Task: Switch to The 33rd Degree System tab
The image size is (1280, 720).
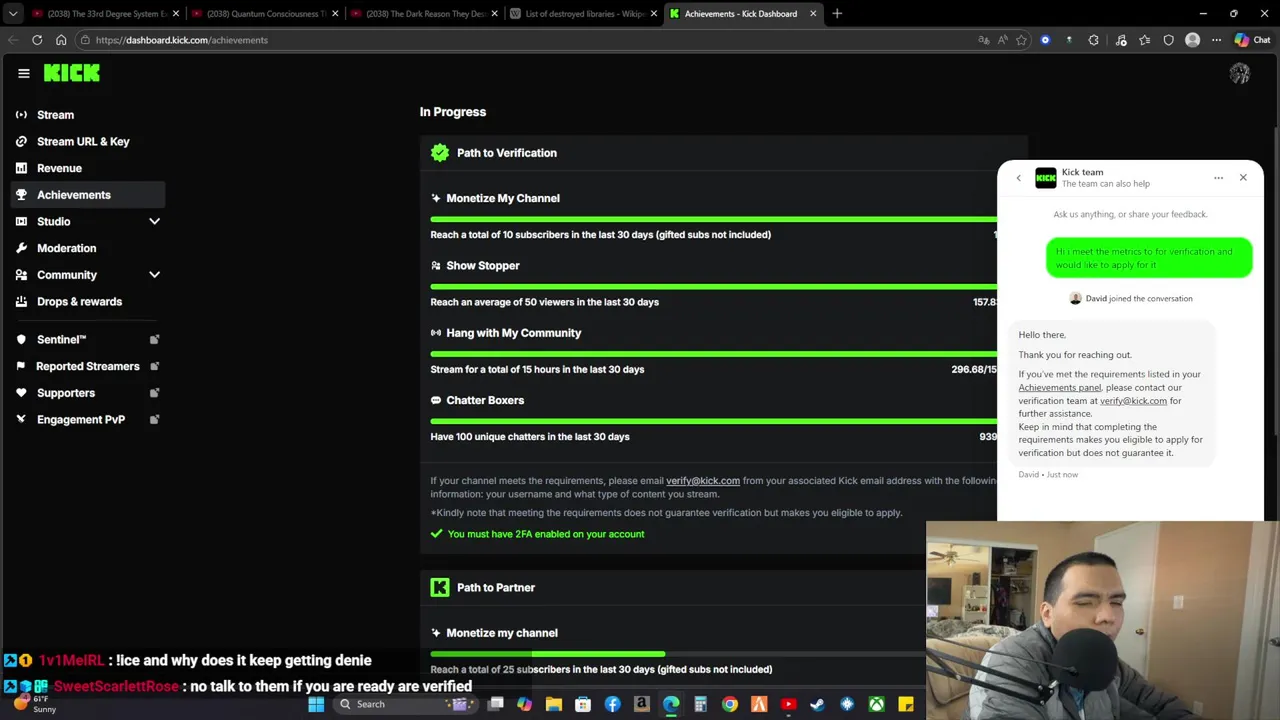Action: (x=105, y=14)
